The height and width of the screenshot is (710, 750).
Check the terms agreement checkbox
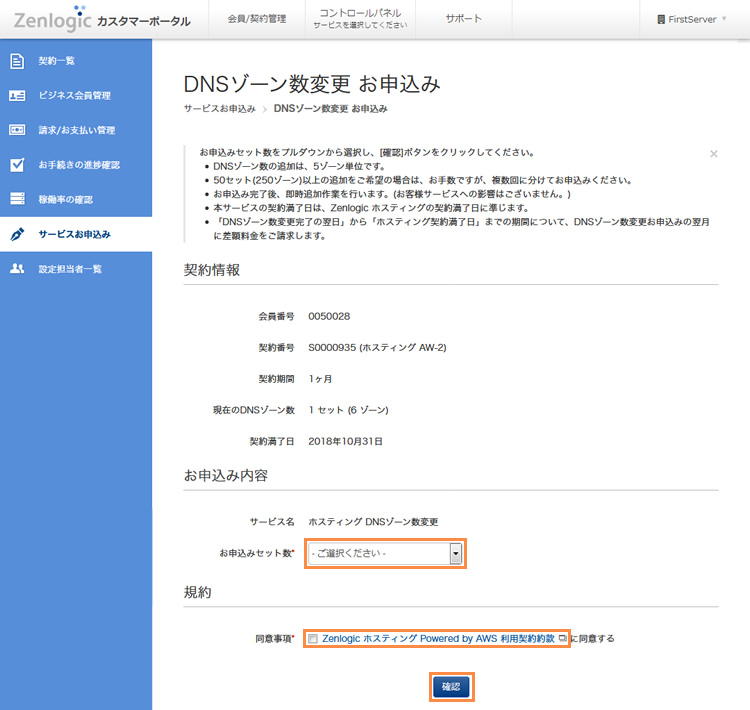pyautogui.click(x=313, y=638)
